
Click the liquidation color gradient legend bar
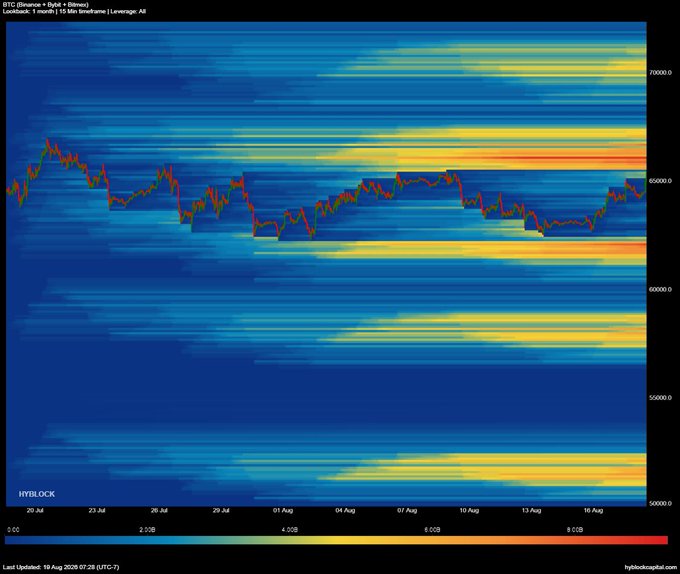(336, 540)
